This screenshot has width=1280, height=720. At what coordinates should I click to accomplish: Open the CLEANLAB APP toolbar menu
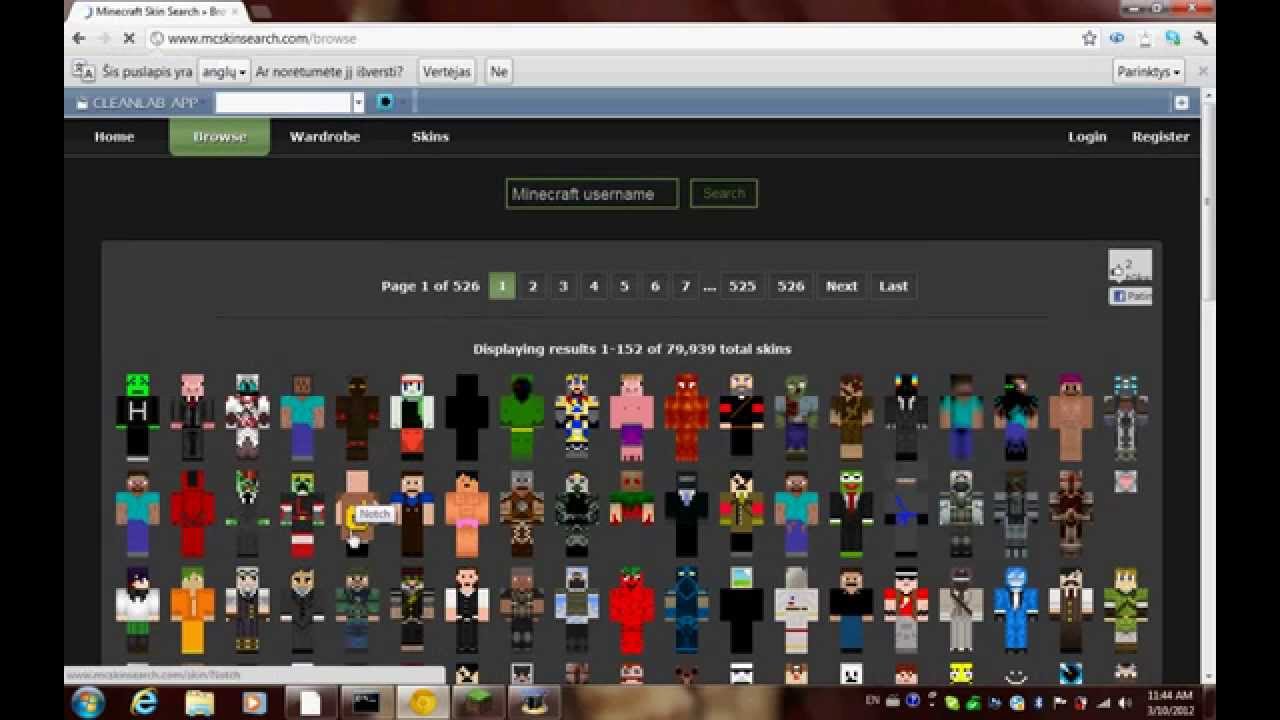[x=138, y=102]
